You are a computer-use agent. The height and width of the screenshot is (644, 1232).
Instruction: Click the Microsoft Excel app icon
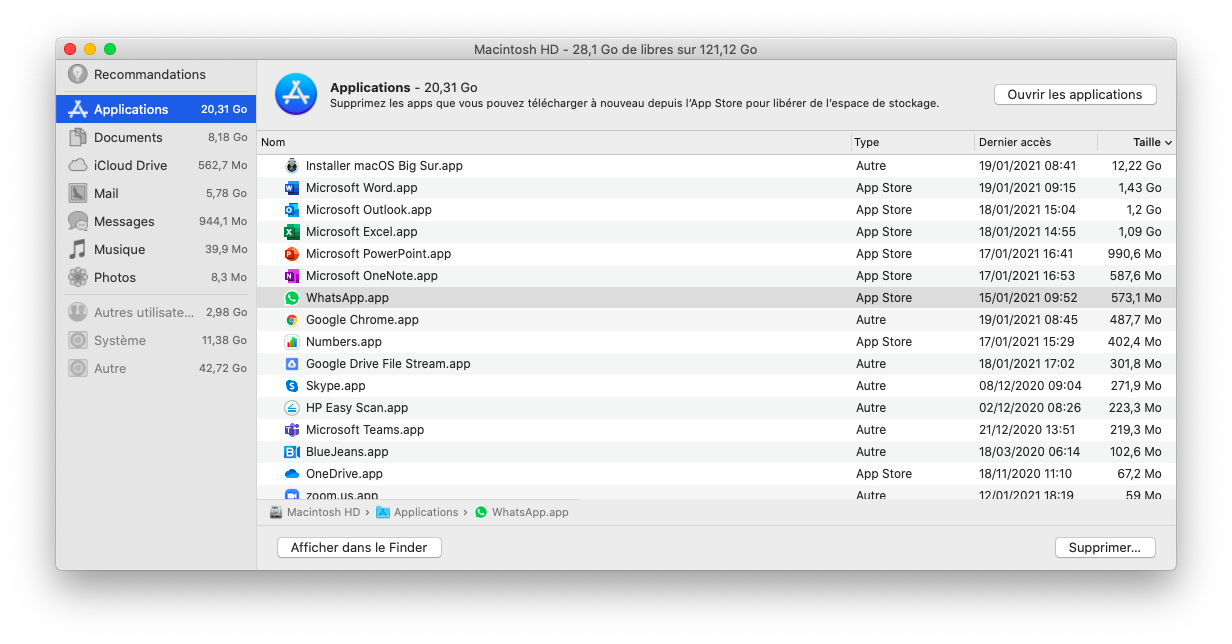pos(292,232)
